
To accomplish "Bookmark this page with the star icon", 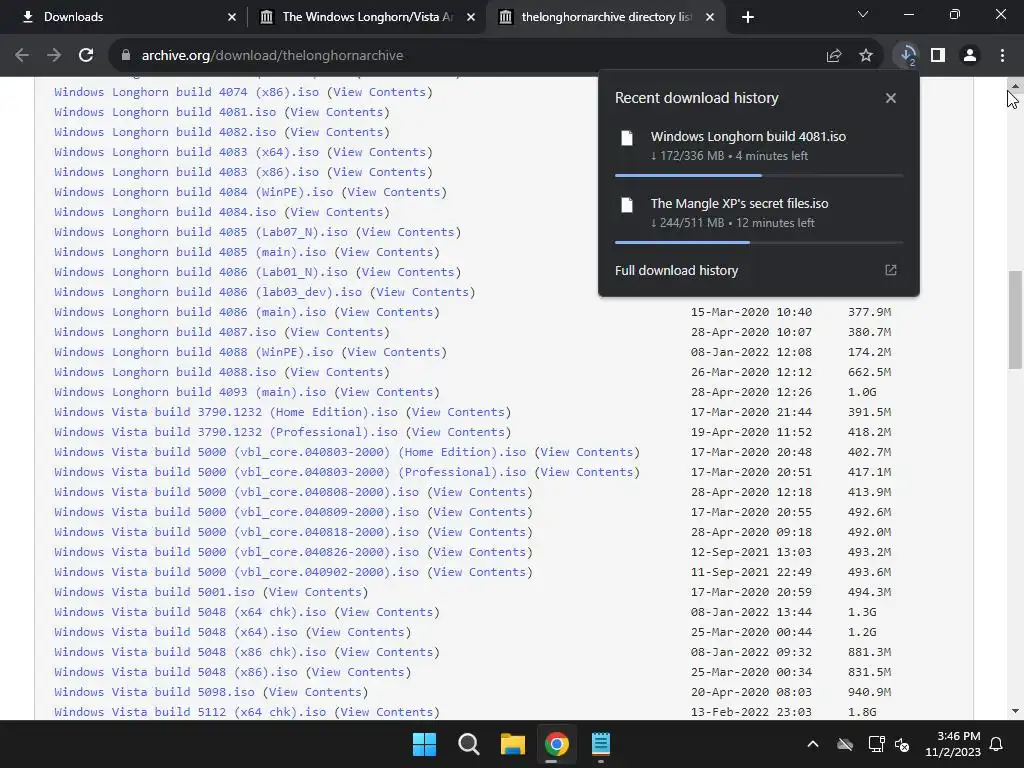I will coord(866,56).
